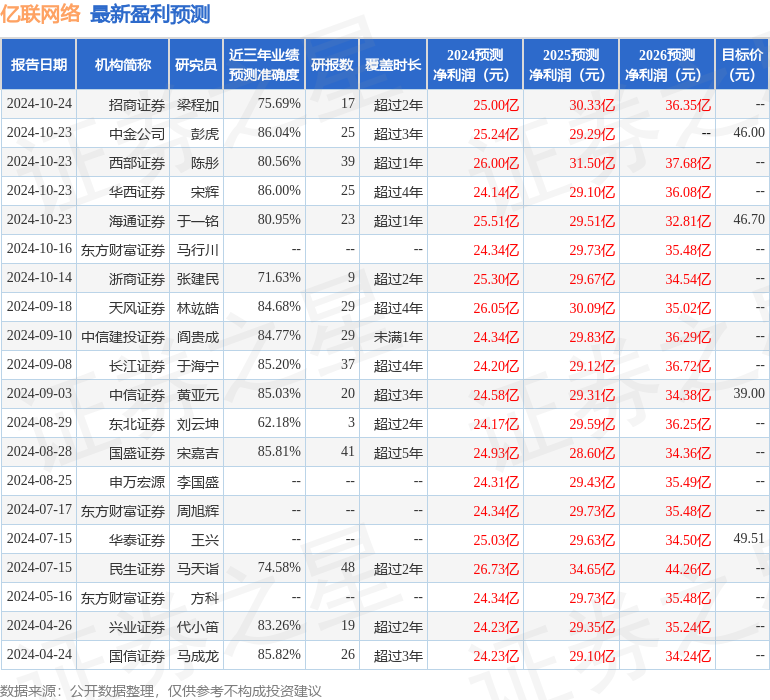Click researcher name 方科
Screen dimensions: 770x700
point(205,598)
